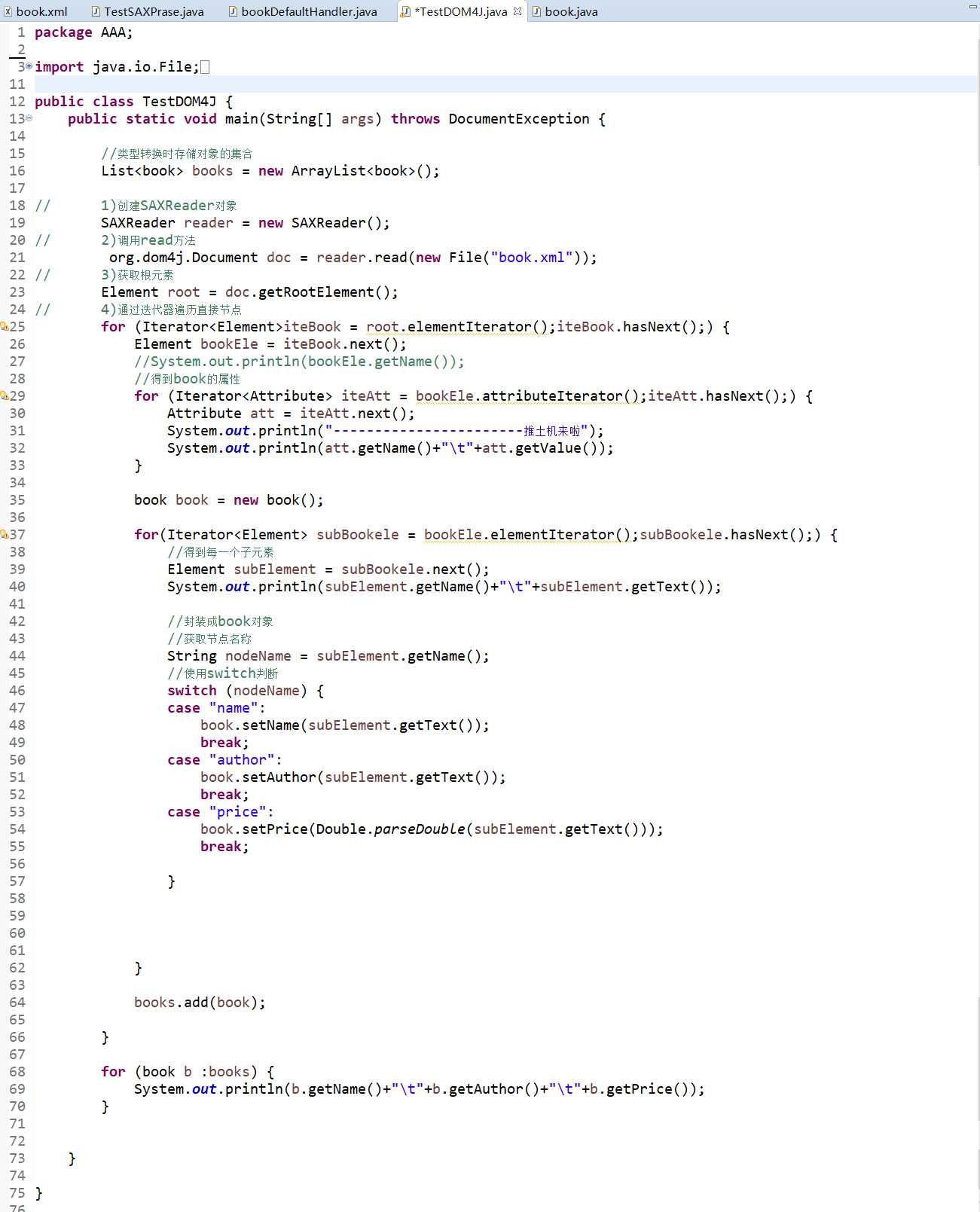
Task: Click on 'package AAA;' line
Action: 84,32
